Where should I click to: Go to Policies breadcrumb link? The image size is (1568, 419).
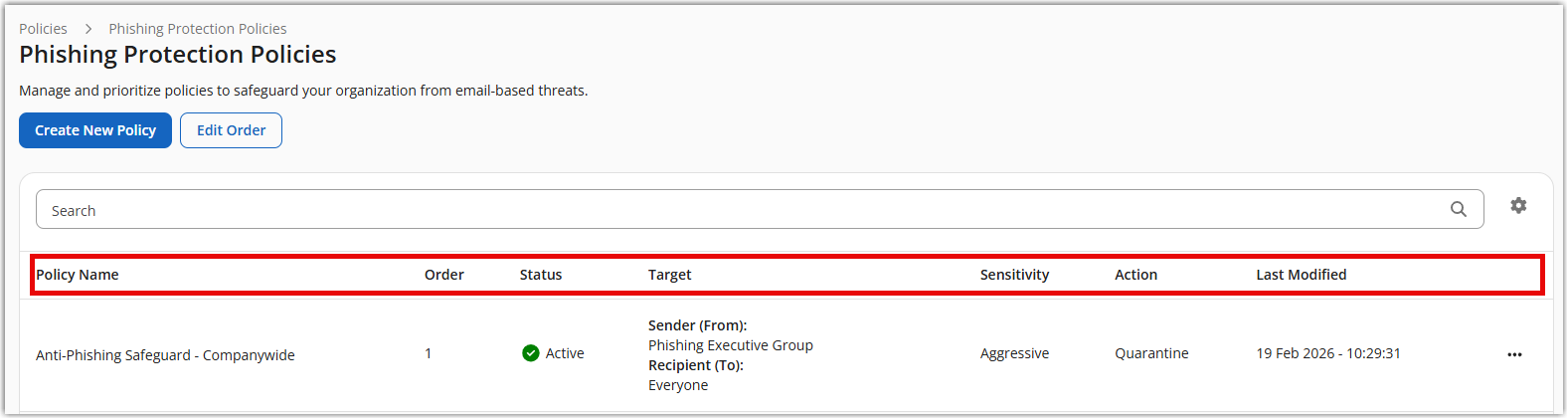click(x=43, y=29)
